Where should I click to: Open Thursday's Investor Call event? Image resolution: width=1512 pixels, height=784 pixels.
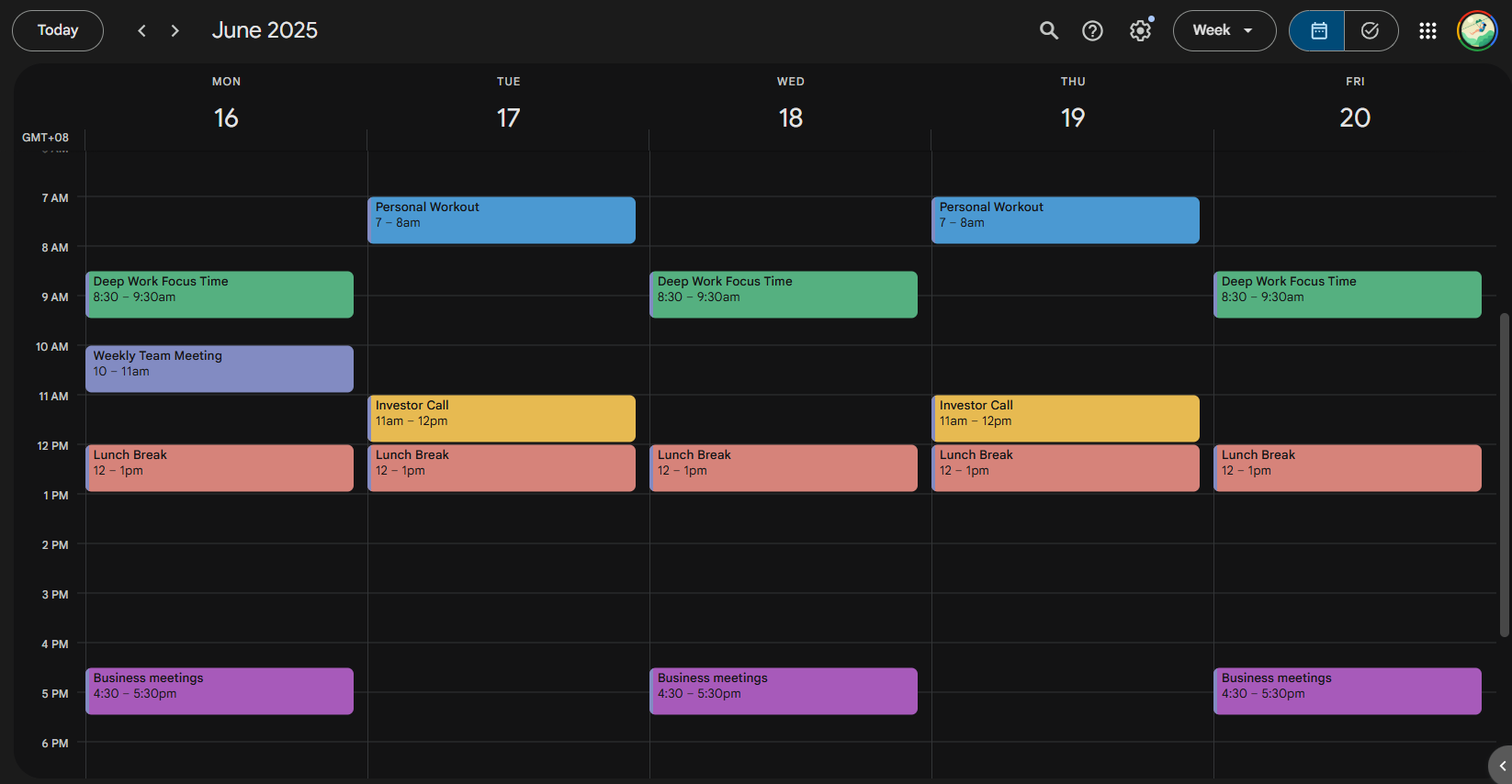[1066, 419]
